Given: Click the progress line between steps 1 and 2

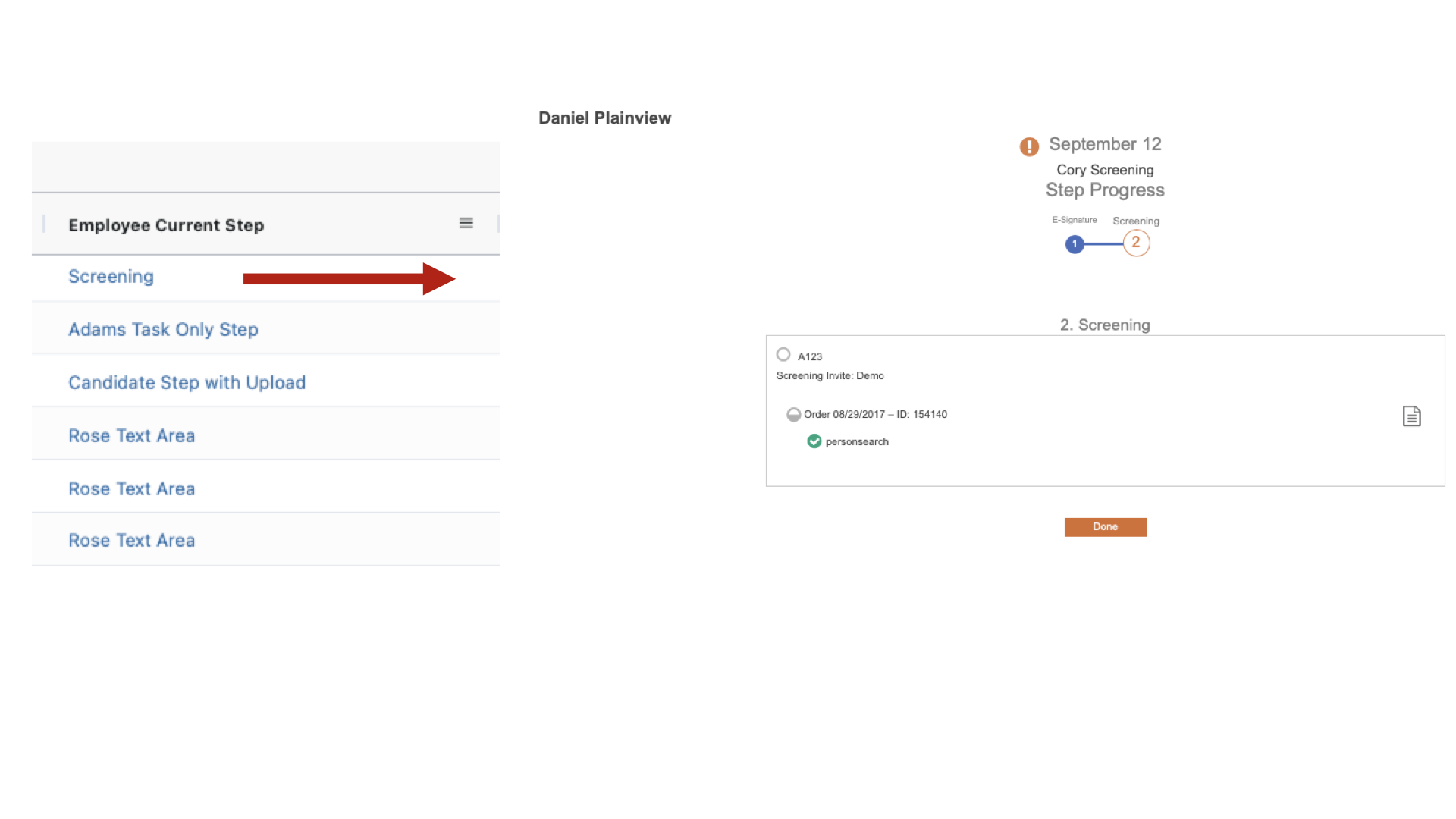Looking at the screenshot, I should point(1104,244).
